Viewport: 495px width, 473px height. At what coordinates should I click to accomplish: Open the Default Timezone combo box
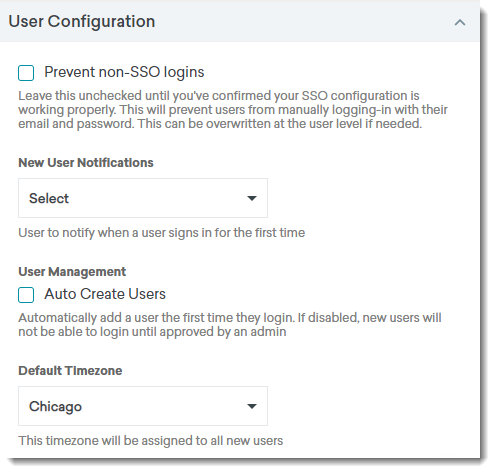[143, 406]
